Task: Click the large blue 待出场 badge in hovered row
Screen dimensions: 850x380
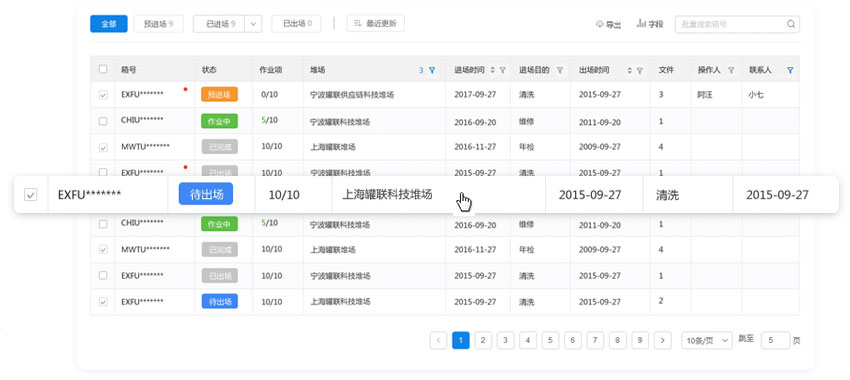Action: pyautogui.click(x=206, y=195)
